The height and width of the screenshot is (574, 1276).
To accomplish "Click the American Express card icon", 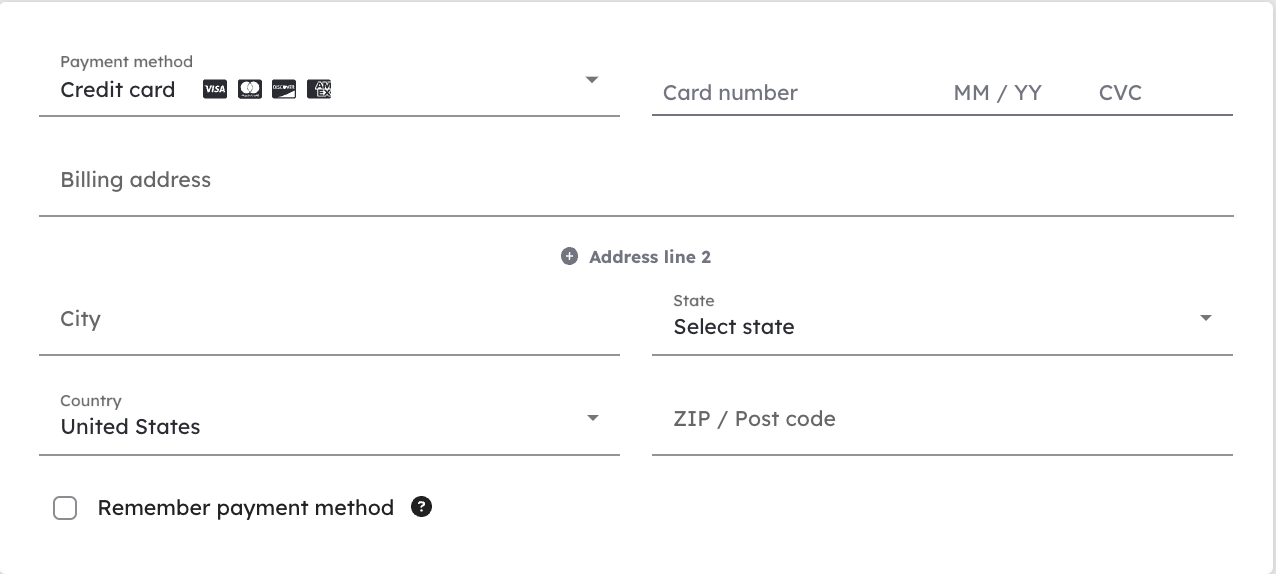I will click(319, 90).
